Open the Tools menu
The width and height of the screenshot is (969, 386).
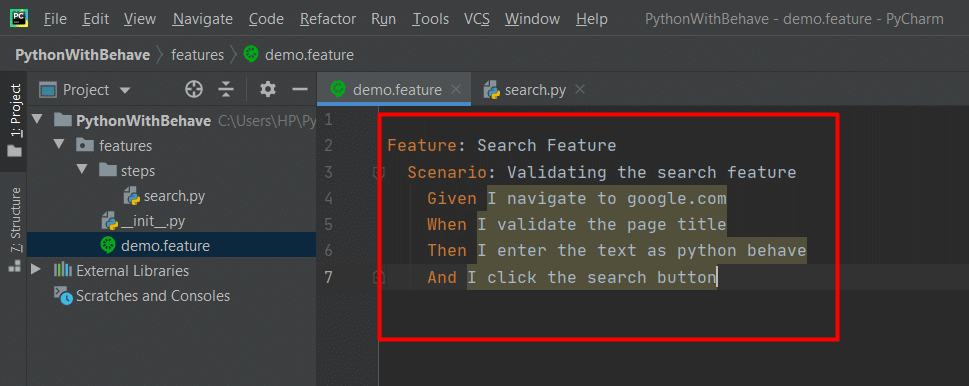[431, 19]
